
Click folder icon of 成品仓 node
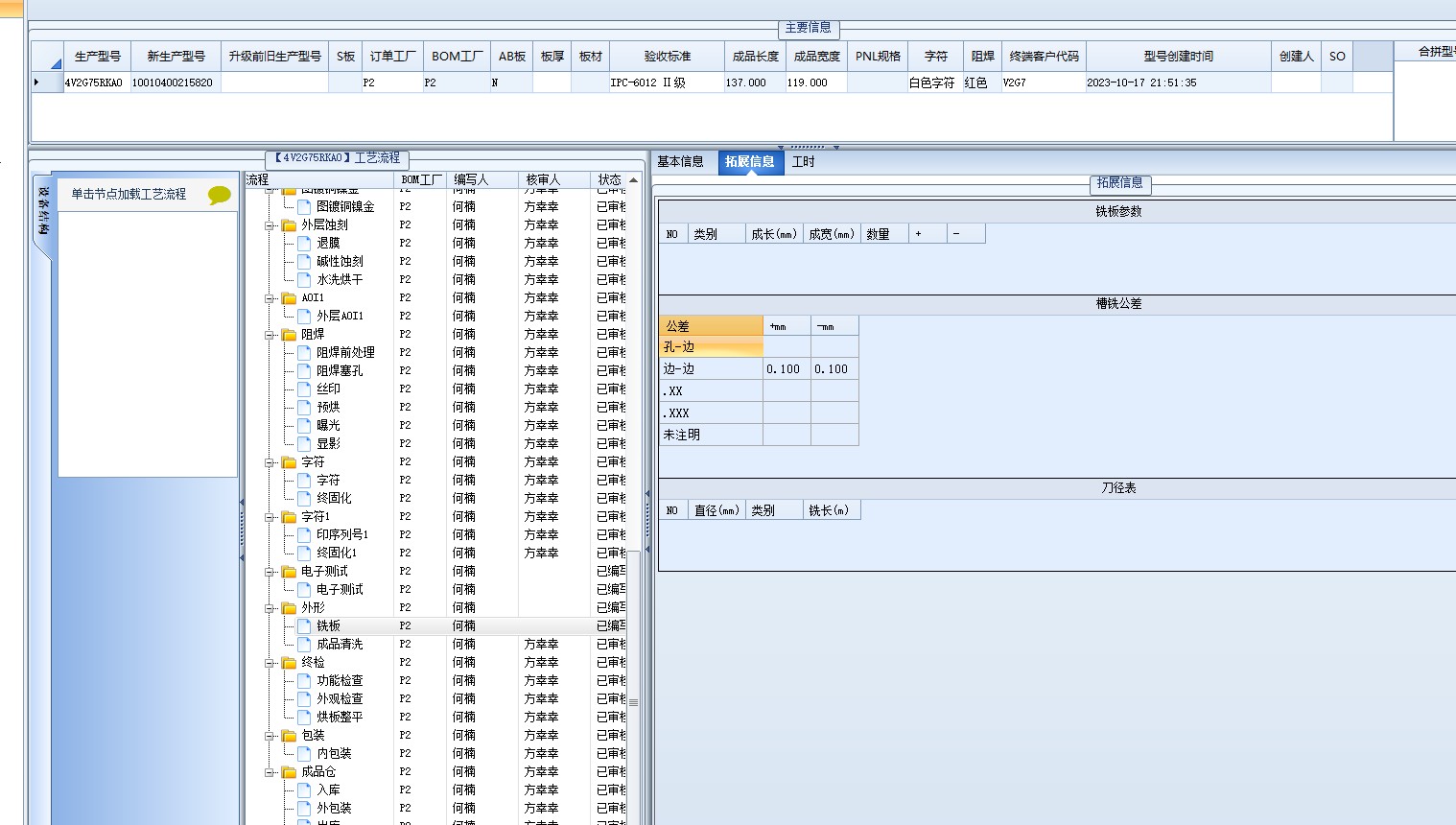(x=289, y=771)
